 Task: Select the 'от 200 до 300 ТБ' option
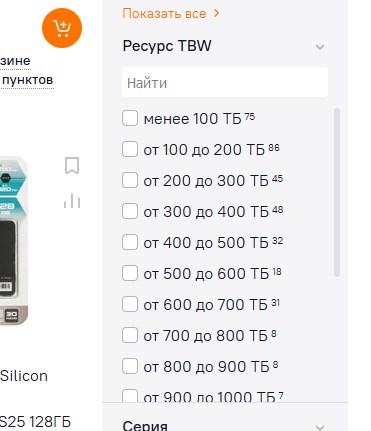point(130,180)
